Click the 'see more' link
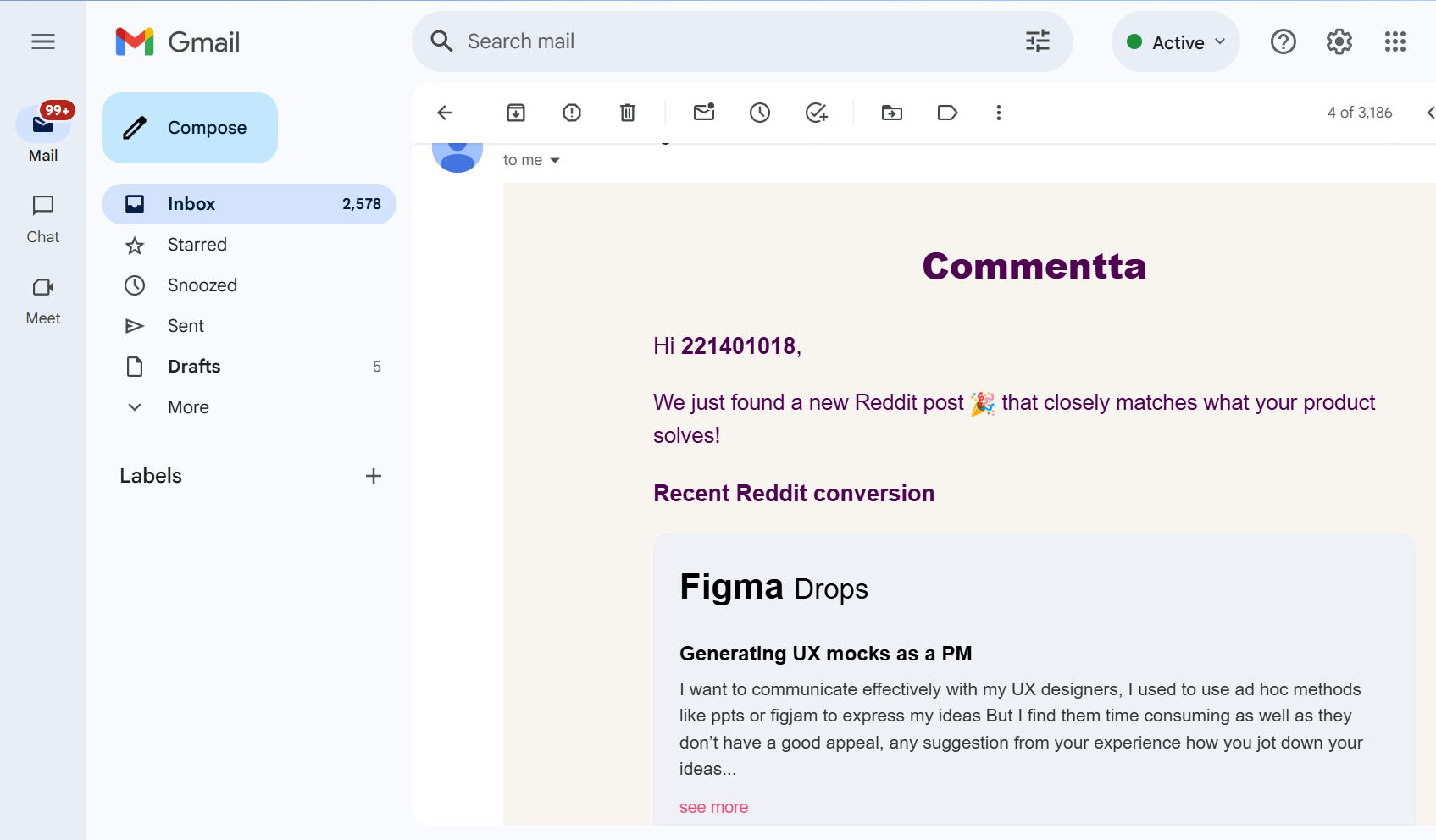The width and height of the screenshot is (1436, 840). coord(713,807)
